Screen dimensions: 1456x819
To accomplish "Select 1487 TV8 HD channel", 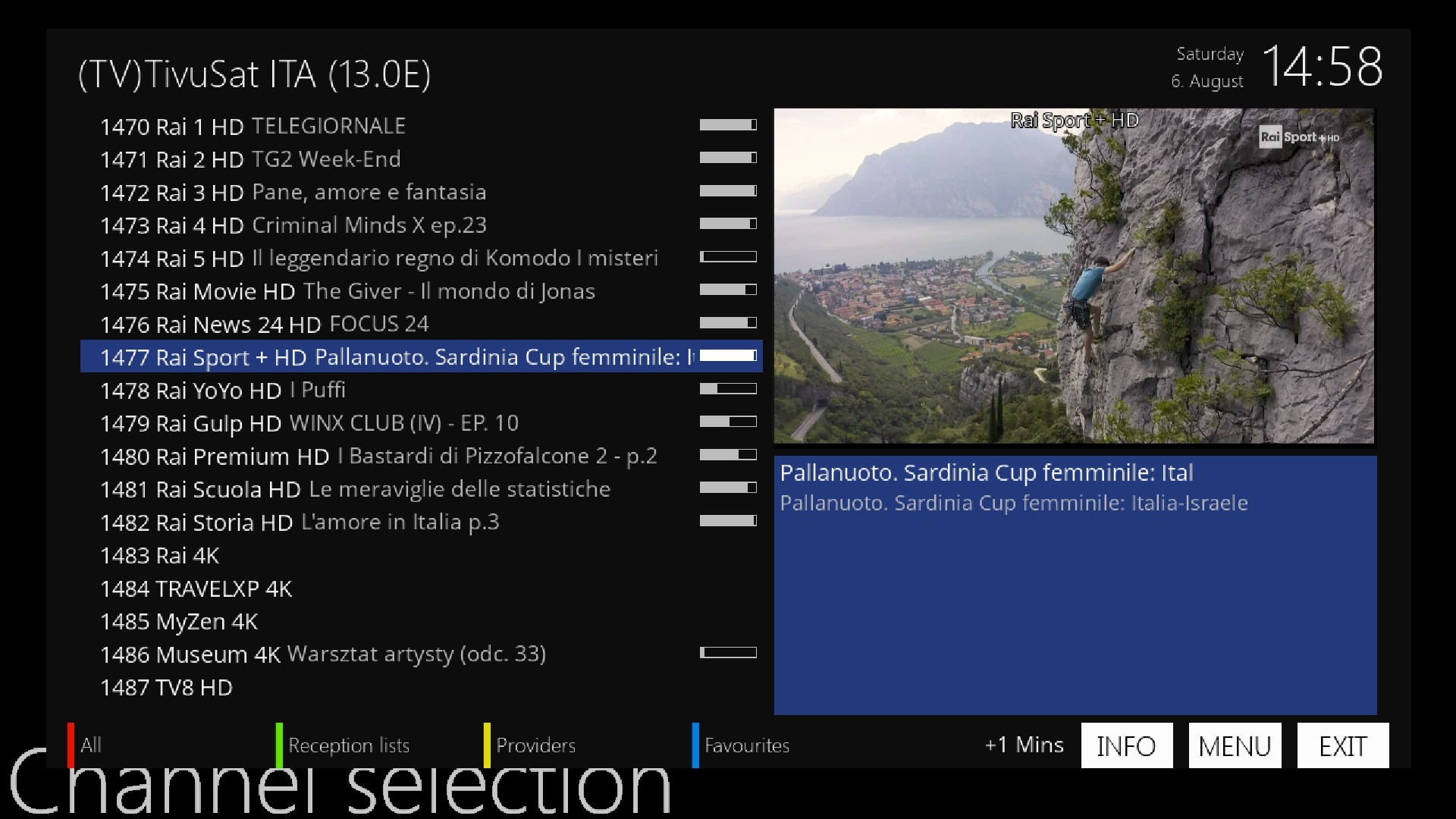I will (422, 687).
